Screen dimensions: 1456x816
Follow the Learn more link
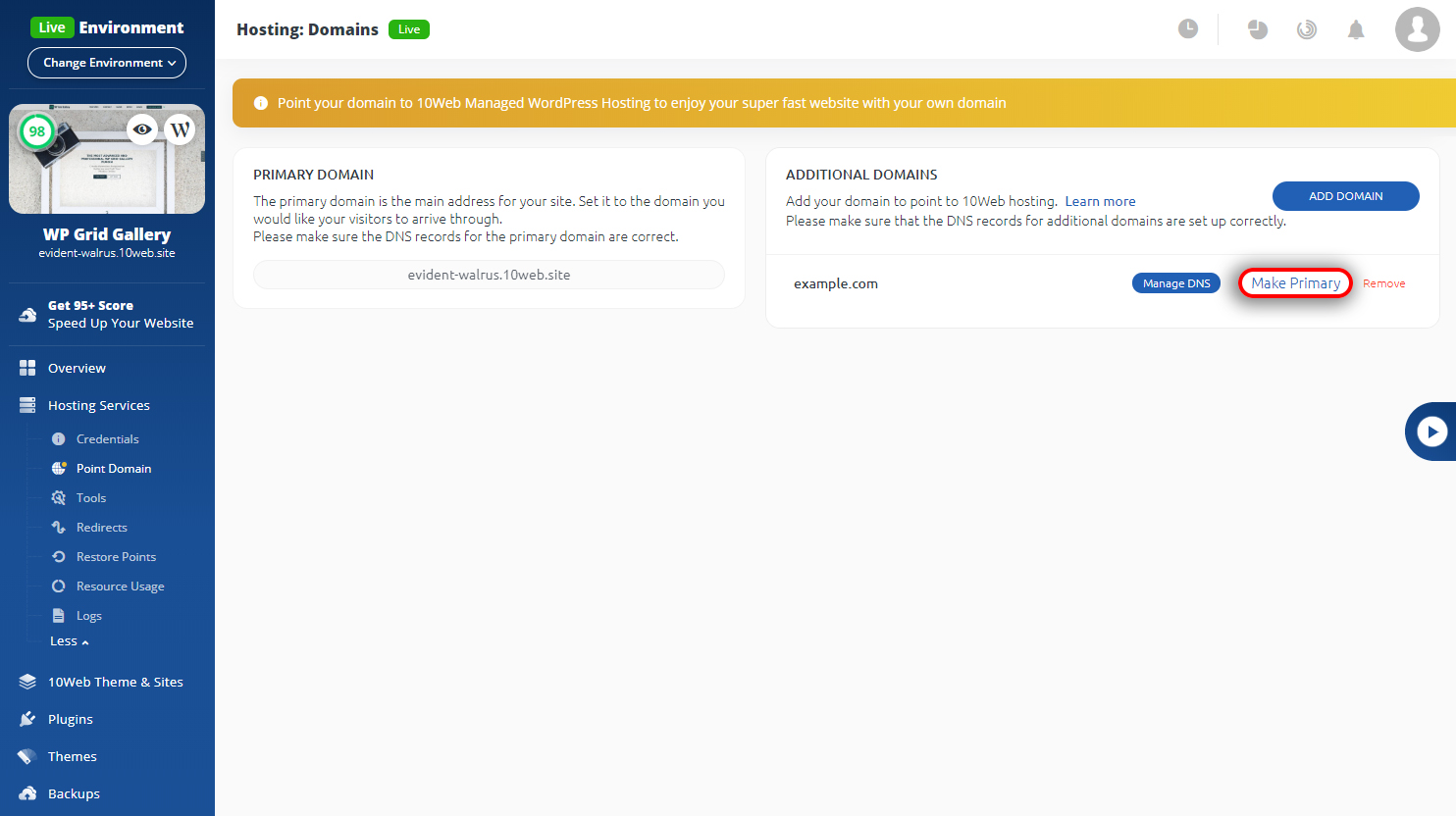[x=1101, y=201]
